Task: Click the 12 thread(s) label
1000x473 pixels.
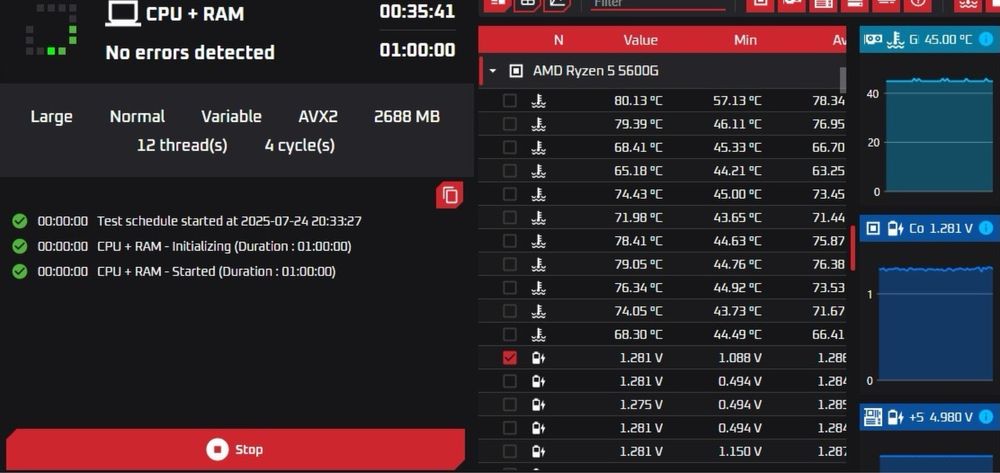Action: pyautogui.click(x=182, y=145)
